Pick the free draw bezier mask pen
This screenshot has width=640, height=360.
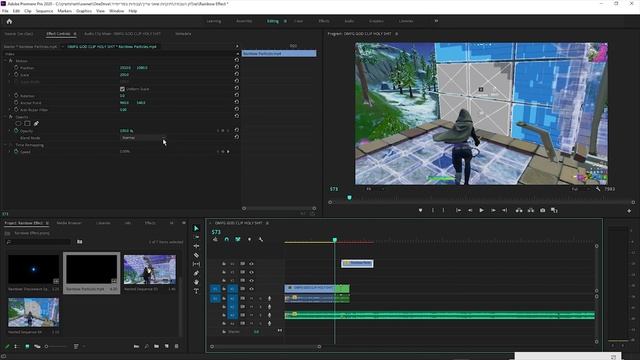point(36,123)
